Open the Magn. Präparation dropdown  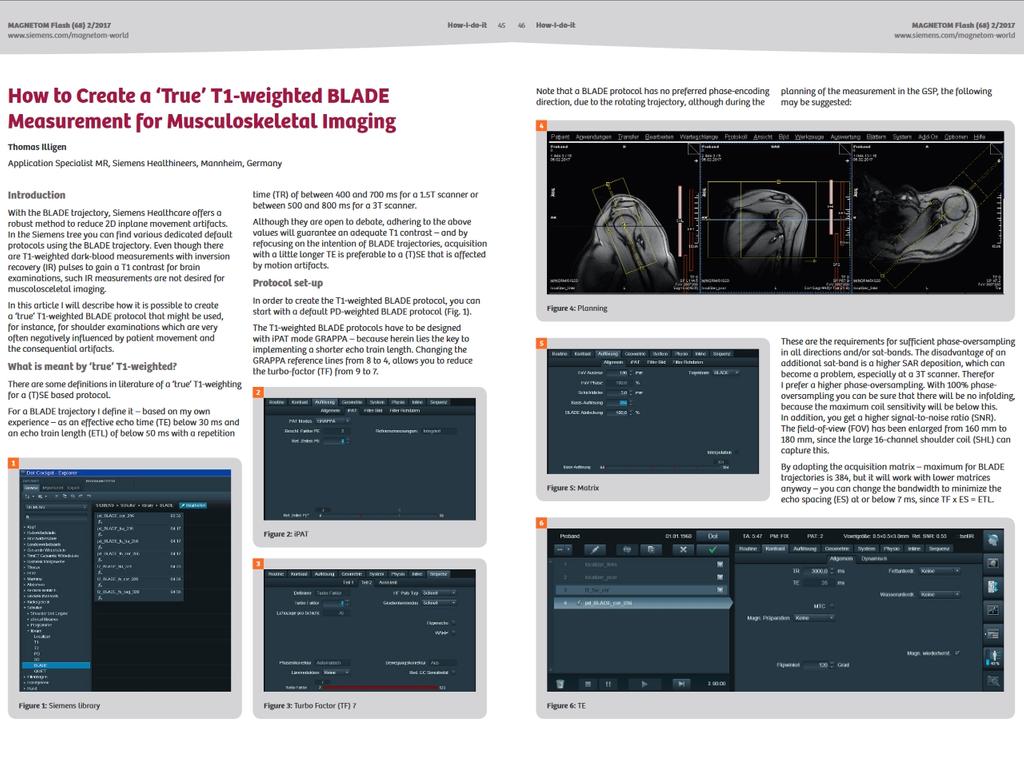(815, 618)
